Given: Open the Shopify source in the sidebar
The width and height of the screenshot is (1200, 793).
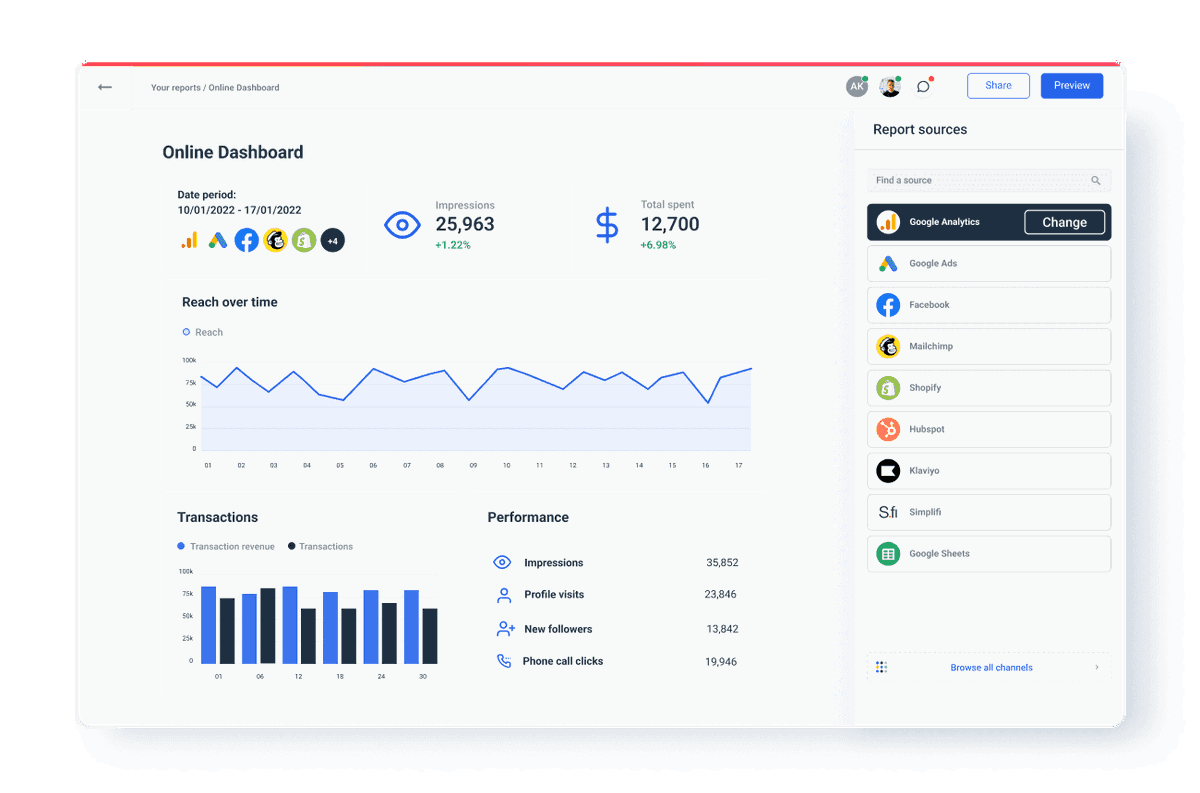Looking at the screenshot, I should 888,388.
